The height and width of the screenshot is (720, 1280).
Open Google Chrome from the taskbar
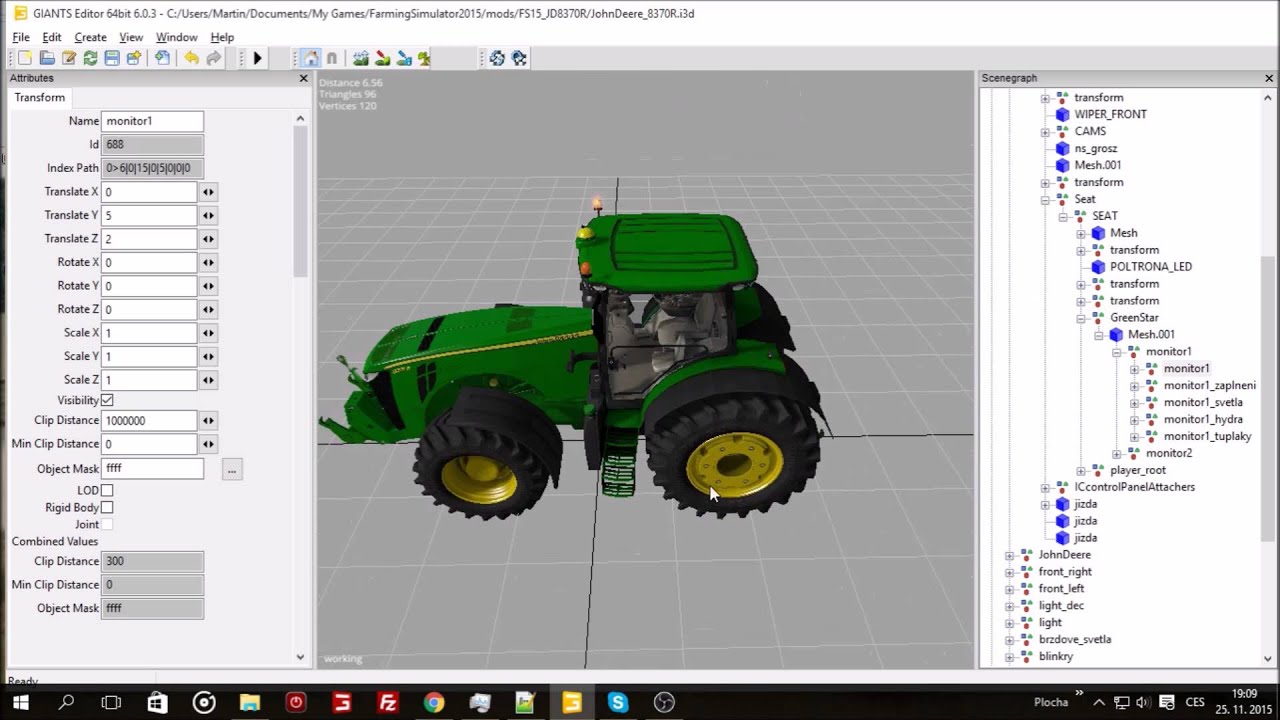(433, 702)
